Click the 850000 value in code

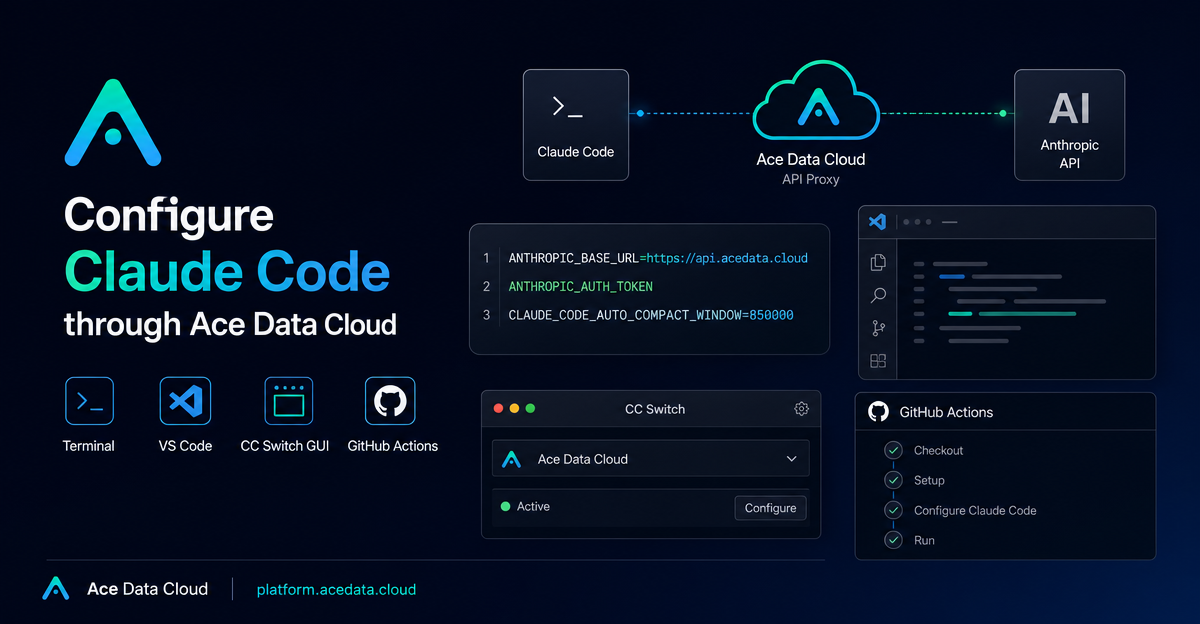click(x=771, y=315)
